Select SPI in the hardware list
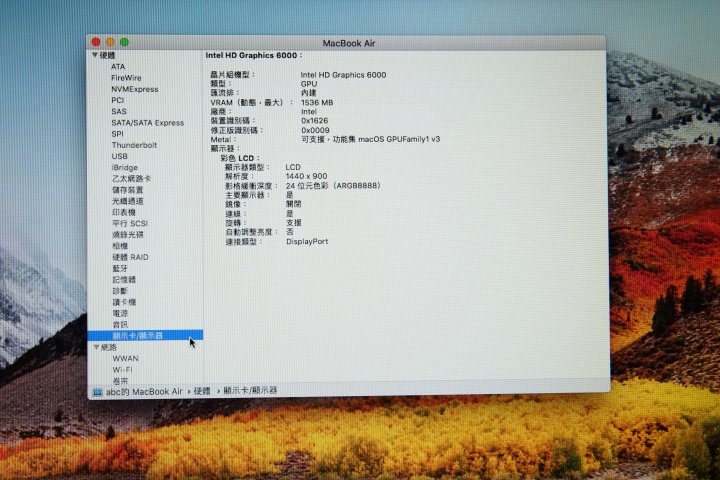Image resolution: width=720 pixels, height=480 pixels. click(118, 134)
